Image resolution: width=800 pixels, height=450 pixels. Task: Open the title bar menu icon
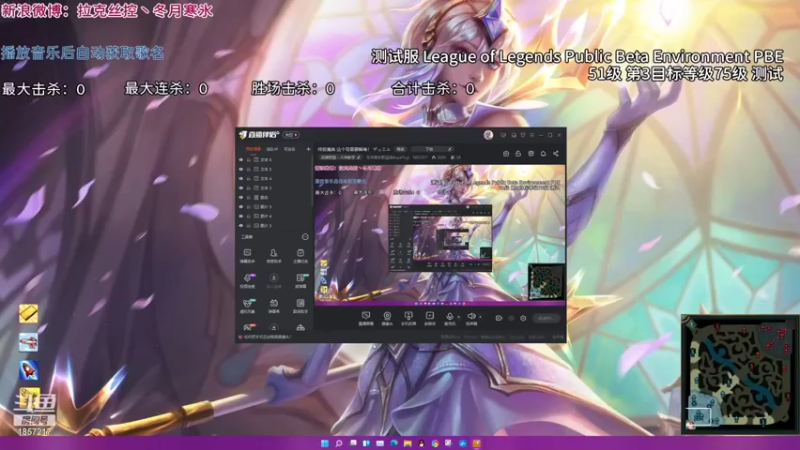coord(532,135)
